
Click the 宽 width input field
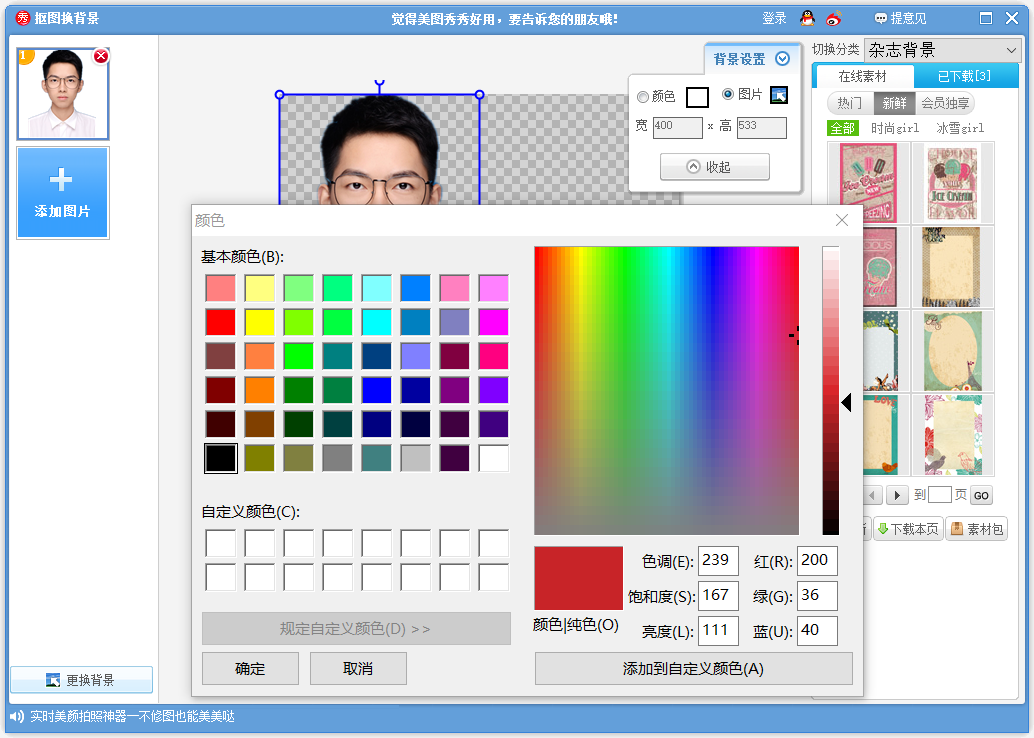(x=677, y=127)
